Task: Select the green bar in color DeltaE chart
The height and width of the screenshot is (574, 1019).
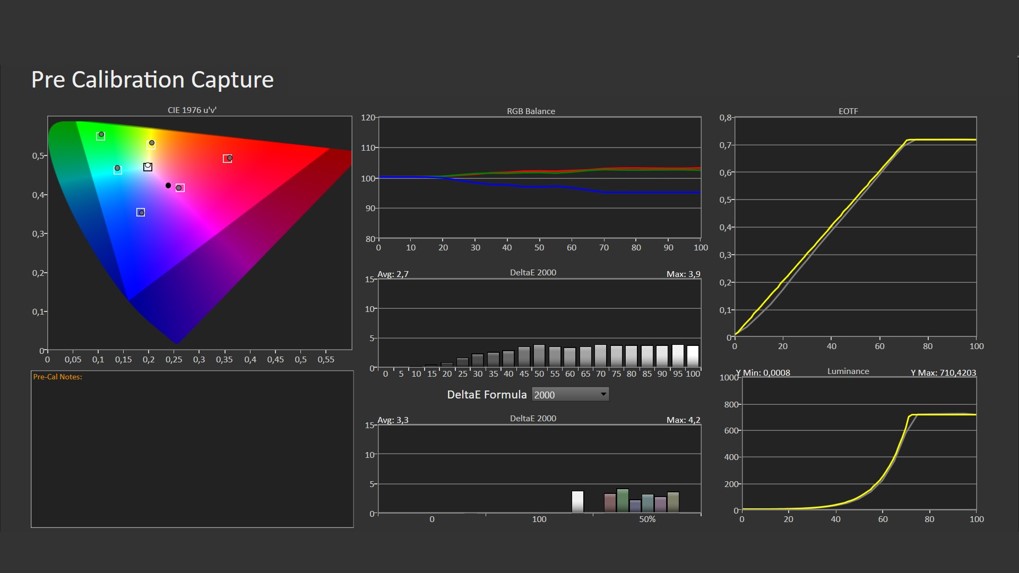Action: coord(623,500)
